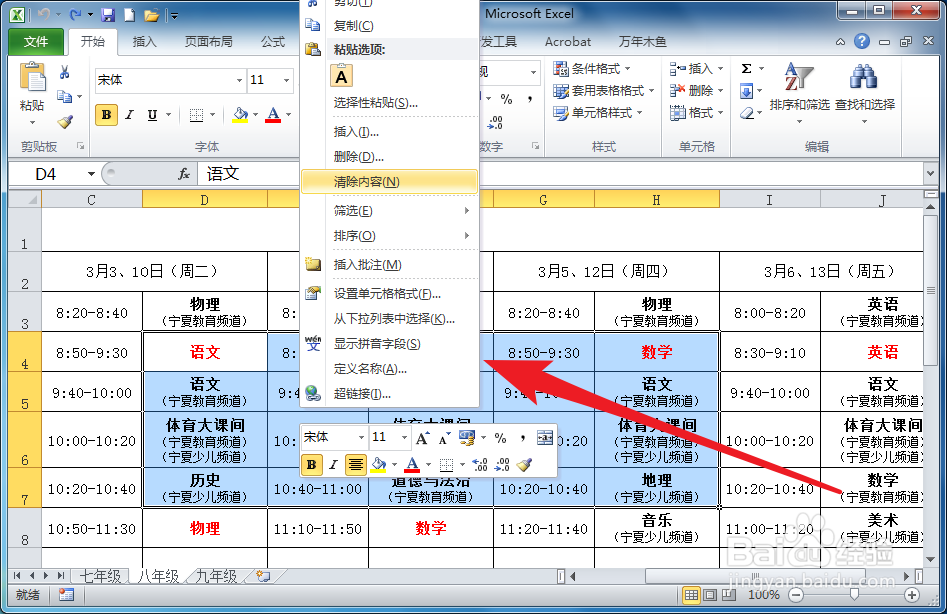
Task: Click the Undo arrow in quick access toolbar
Action: pyautogui.click(x=43, y=14)
